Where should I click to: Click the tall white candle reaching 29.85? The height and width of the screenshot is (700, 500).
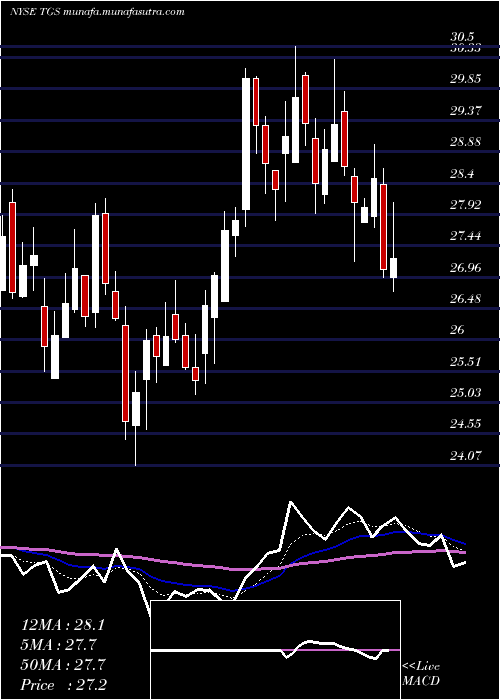(246, 144)
